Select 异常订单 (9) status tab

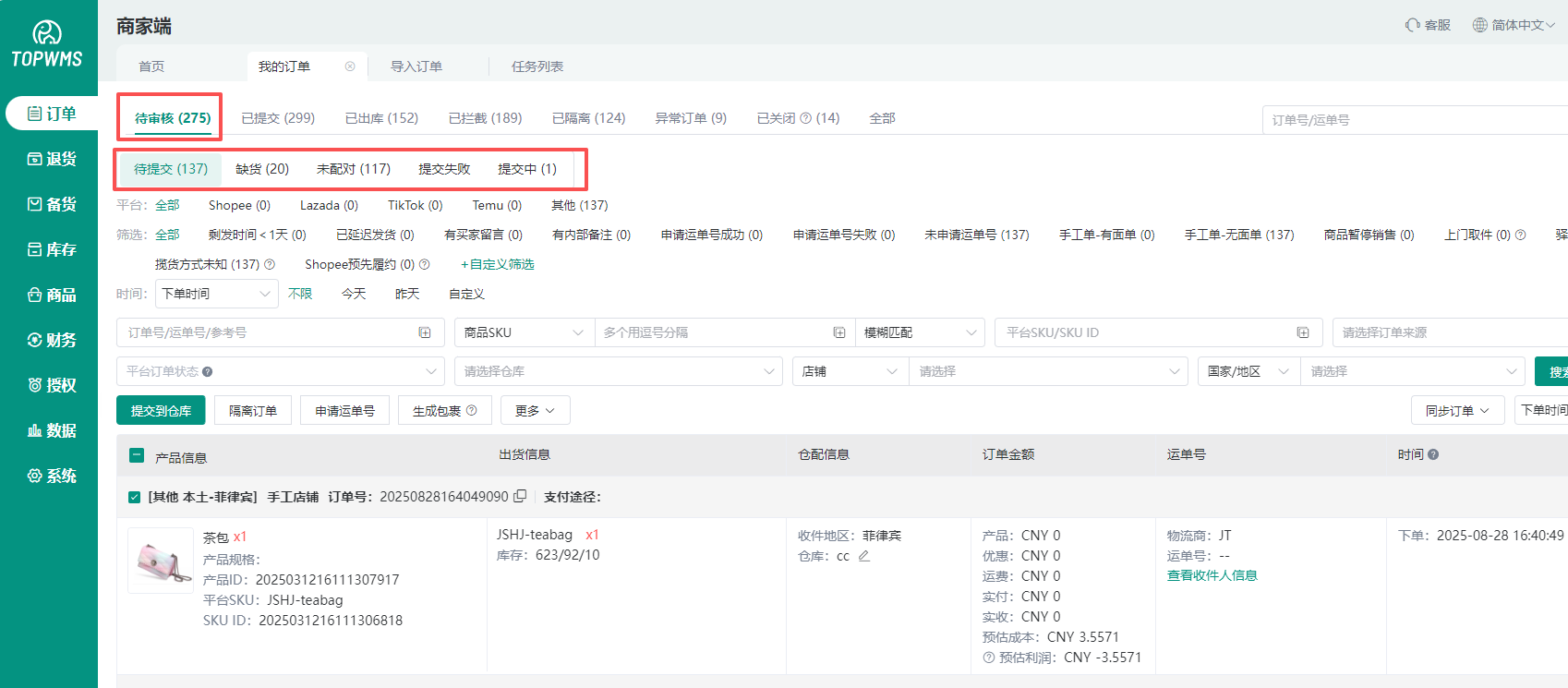(691, 118)
